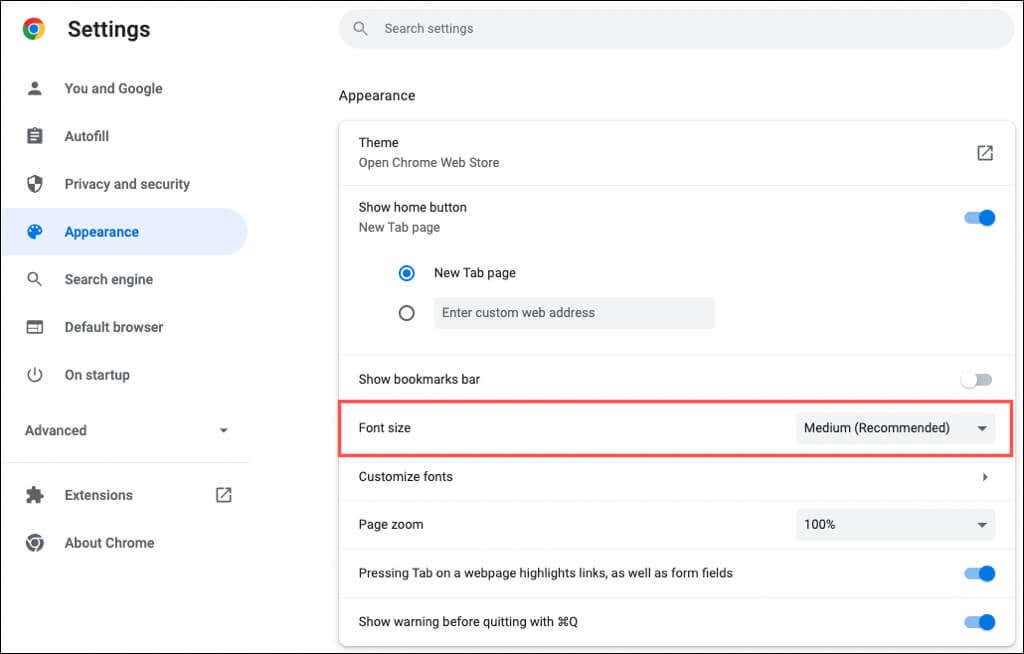This screenshot has height=654, width=1024.
Task: Click the Extensions sidebar entry
Action: pos(98,494)
